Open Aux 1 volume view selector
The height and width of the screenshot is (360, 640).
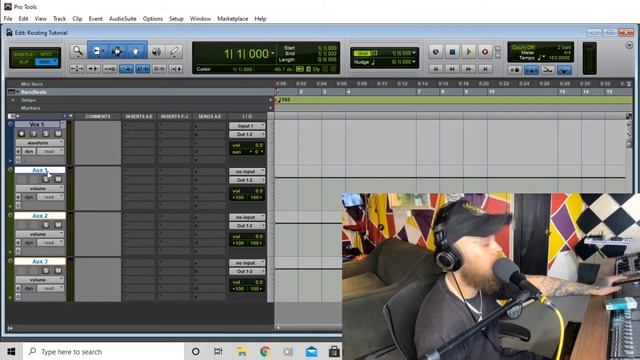pyautogui.click(x=40, y=189)
